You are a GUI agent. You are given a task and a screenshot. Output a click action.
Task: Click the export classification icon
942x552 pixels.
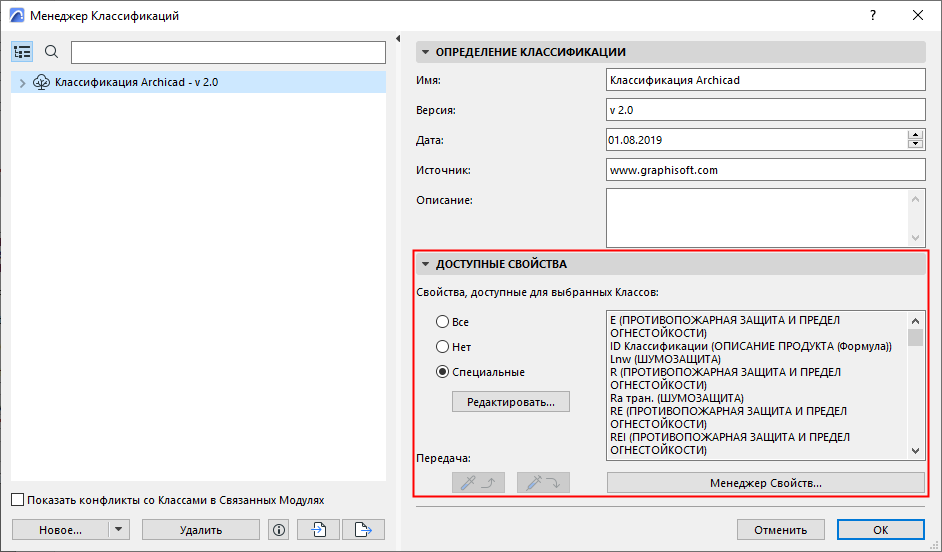(363, 530)
